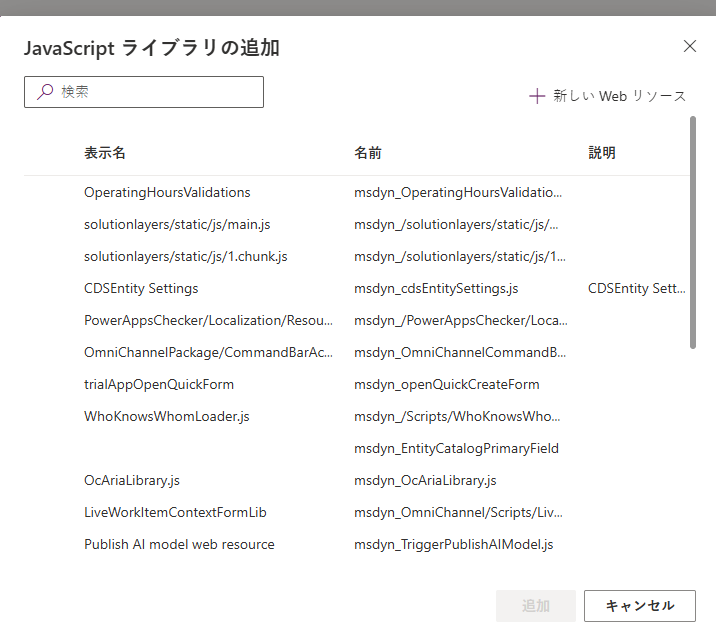Select OmniChannelPackage/CommandBarAc... row
The height and width of the screenshot is (637, 716).
pyautogui.click(x=356, y=352)
